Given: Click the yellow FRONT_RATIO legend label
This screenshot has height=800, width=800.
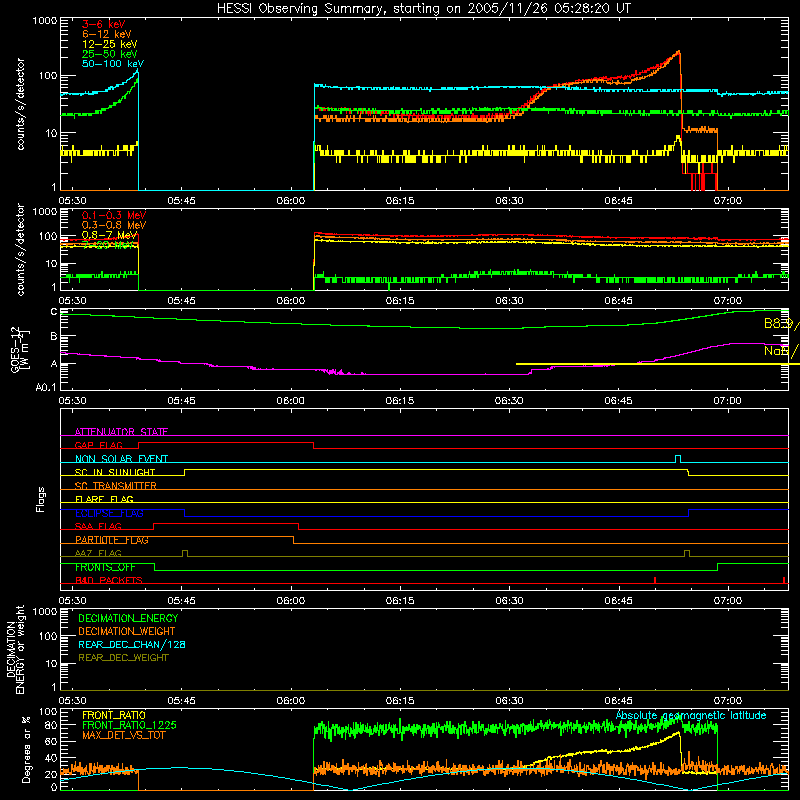Looking at the screenshot, I should coord(114,715).
